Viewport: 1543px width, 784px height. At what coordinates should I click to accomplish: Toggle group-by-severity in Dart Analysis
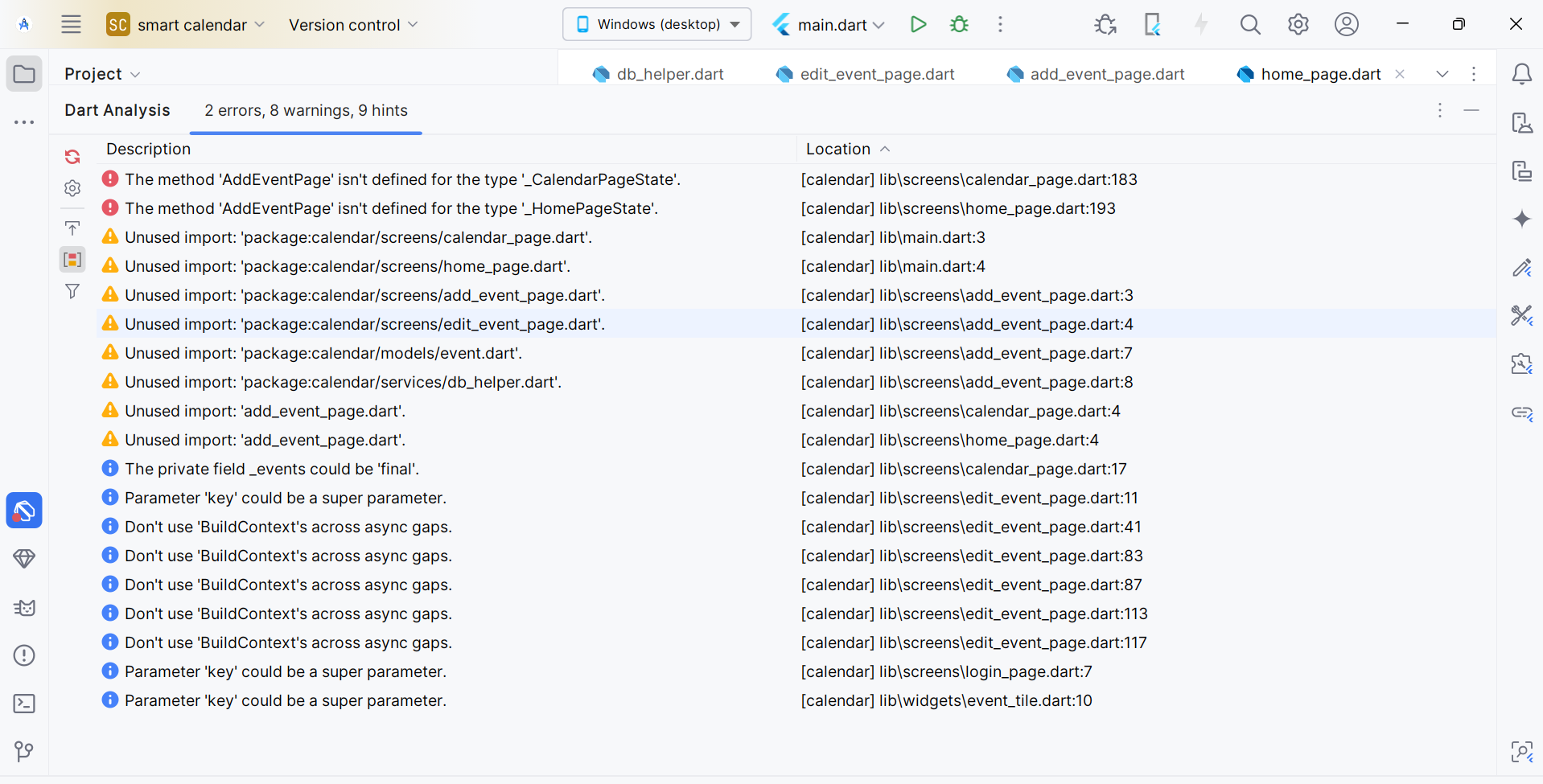pyautogui.click(x=72, y=260)
